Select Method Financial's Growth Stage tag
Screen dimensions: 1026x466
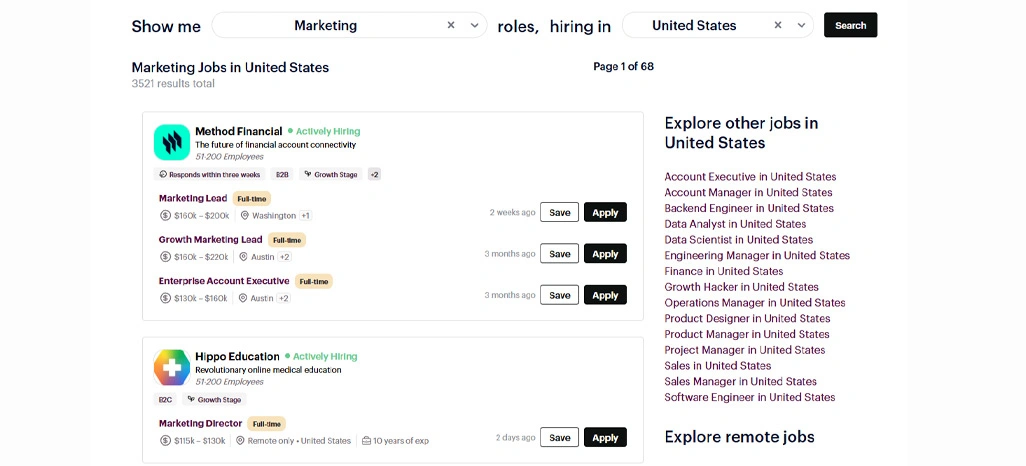tap(331, 175)
